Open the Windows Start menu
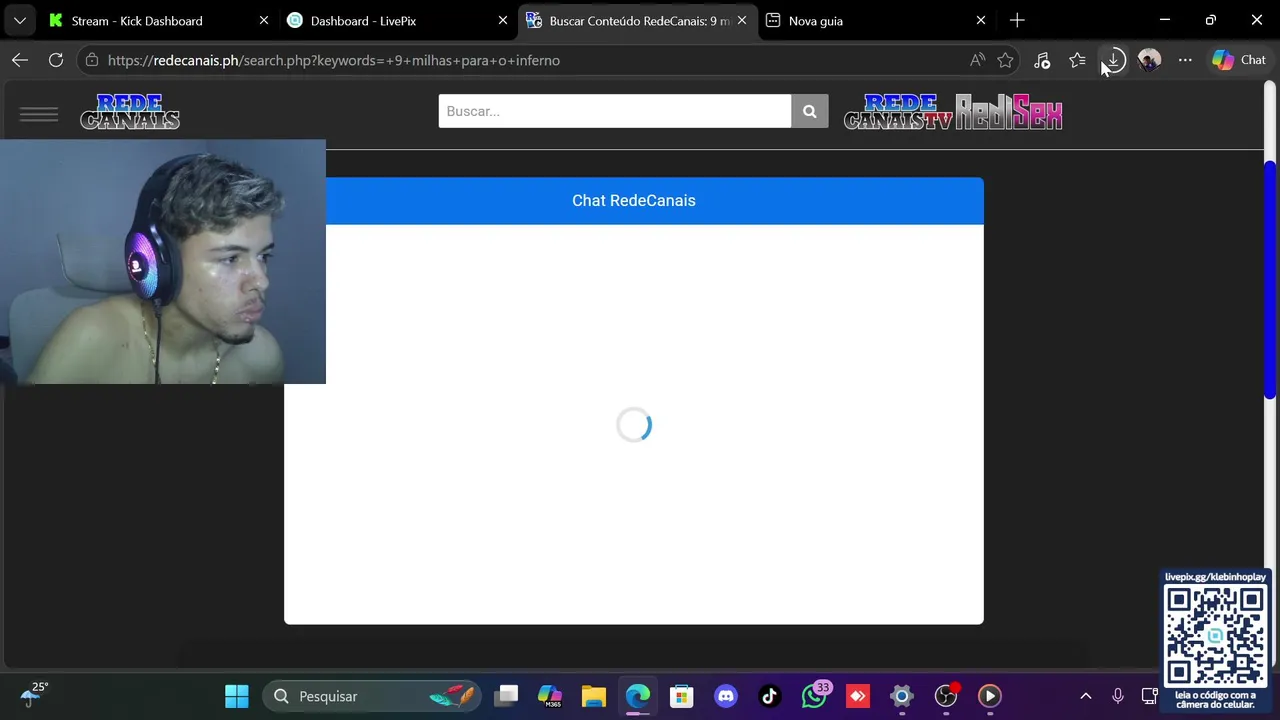Screen dimensions: 1280x720 (237, 696)
